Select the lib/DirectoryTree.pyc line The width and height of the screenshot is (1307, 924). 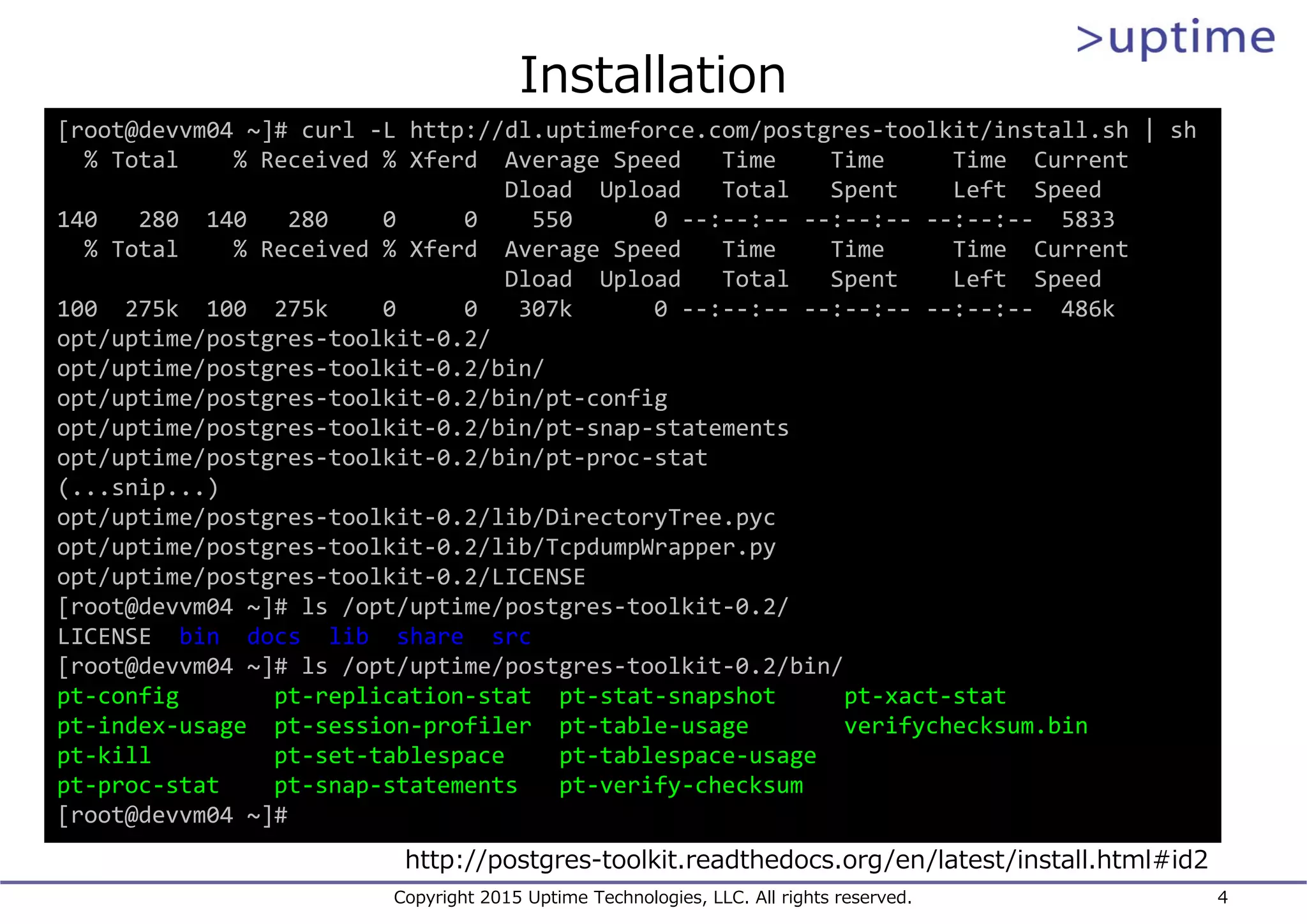[x=416, y=517]
